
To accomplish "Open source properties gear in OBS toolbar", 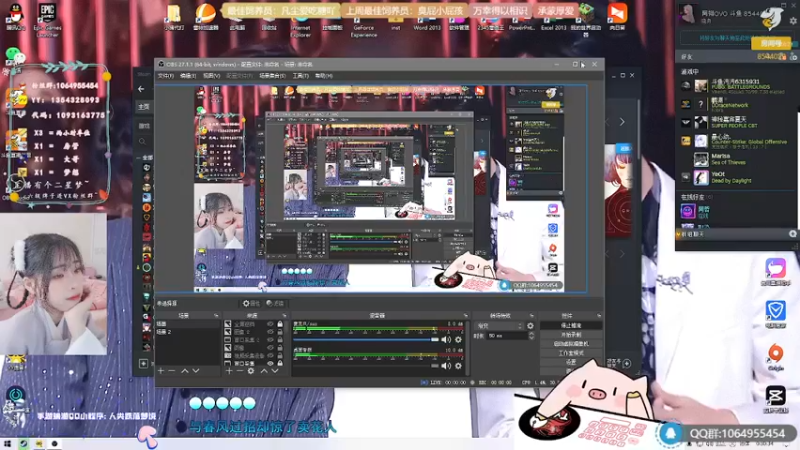I will pos(250,304).
